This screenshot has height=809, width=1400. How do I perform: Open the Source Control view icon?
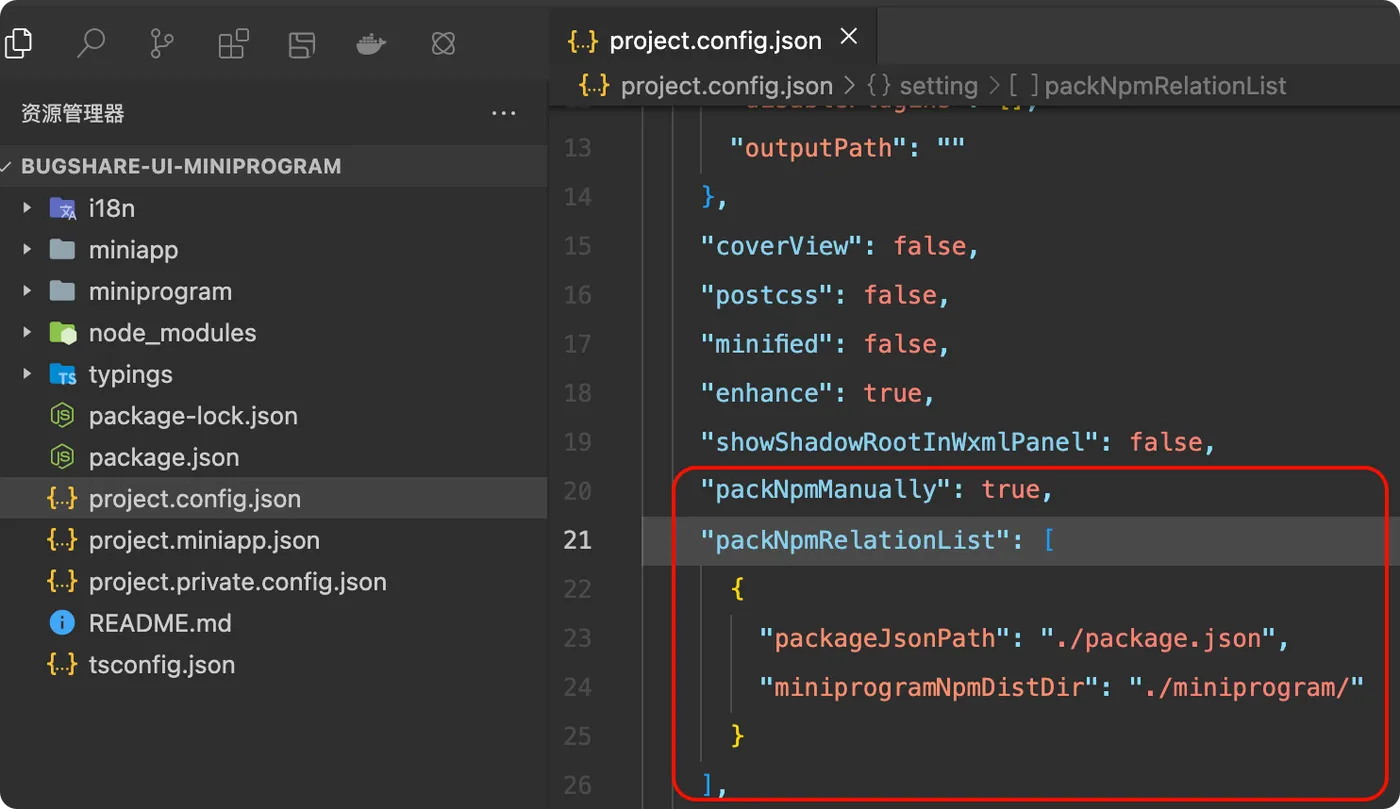click(x=161, y=43)
